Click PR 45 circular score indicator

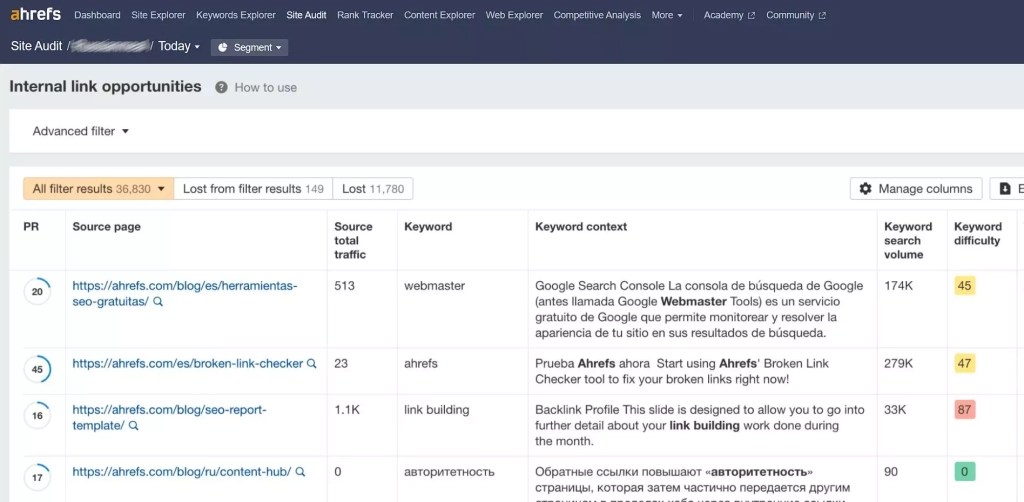click(37, 369)
